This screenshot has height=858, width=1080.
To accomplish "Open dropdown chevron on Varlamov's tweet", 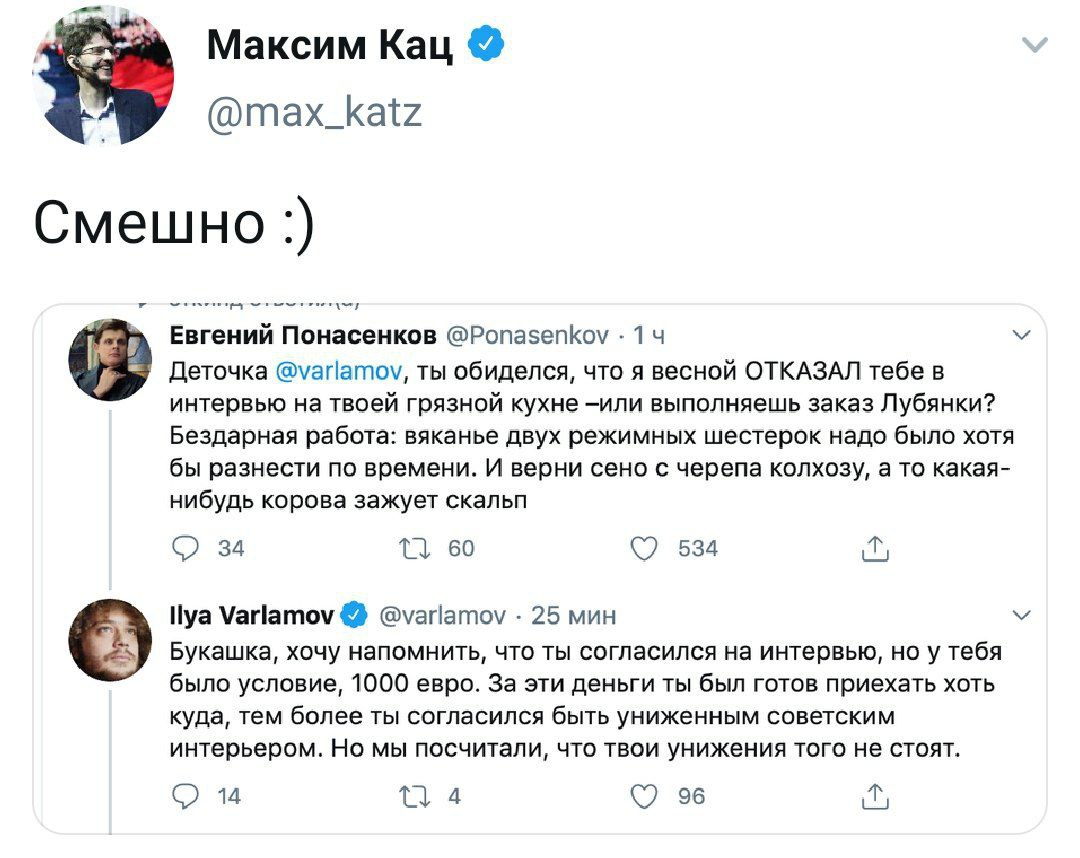I will click(1021, 615).
